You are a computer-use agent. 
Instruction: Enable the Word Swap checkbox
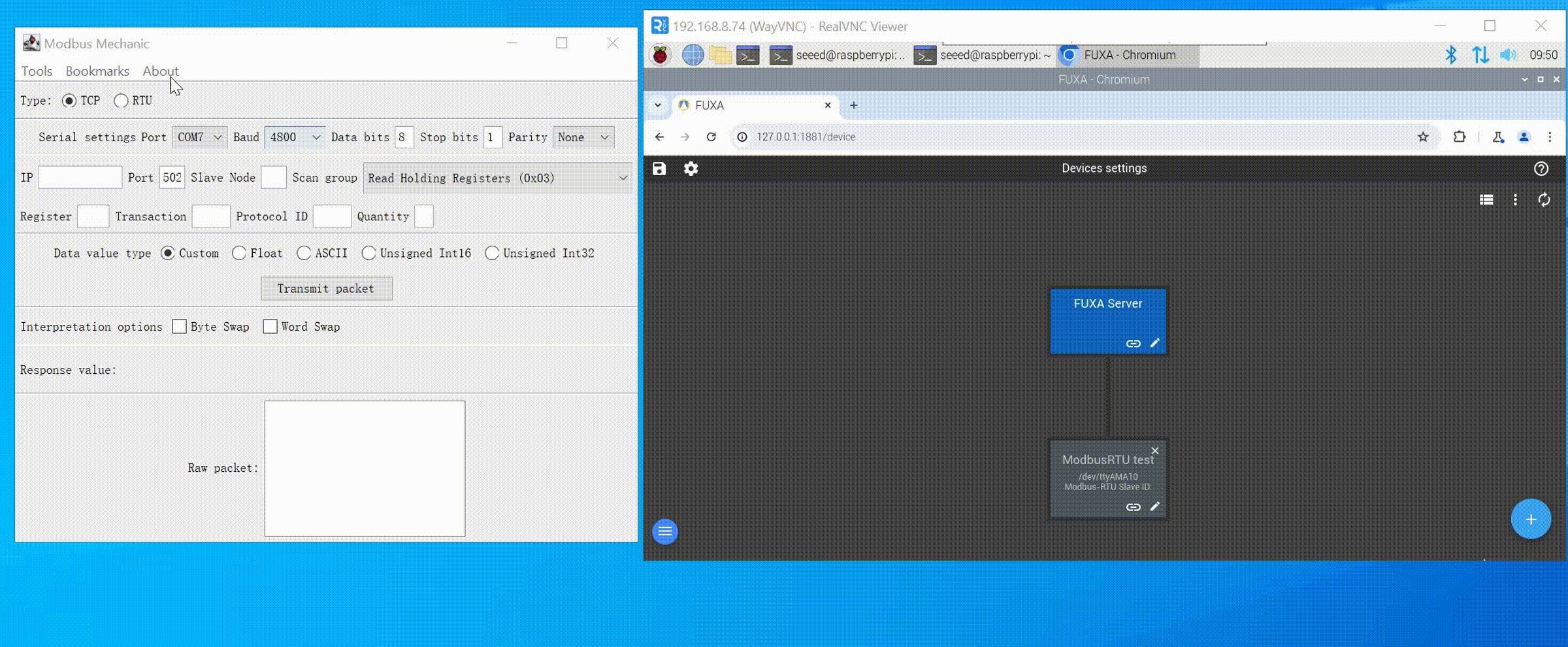click(x=270, y=326)
